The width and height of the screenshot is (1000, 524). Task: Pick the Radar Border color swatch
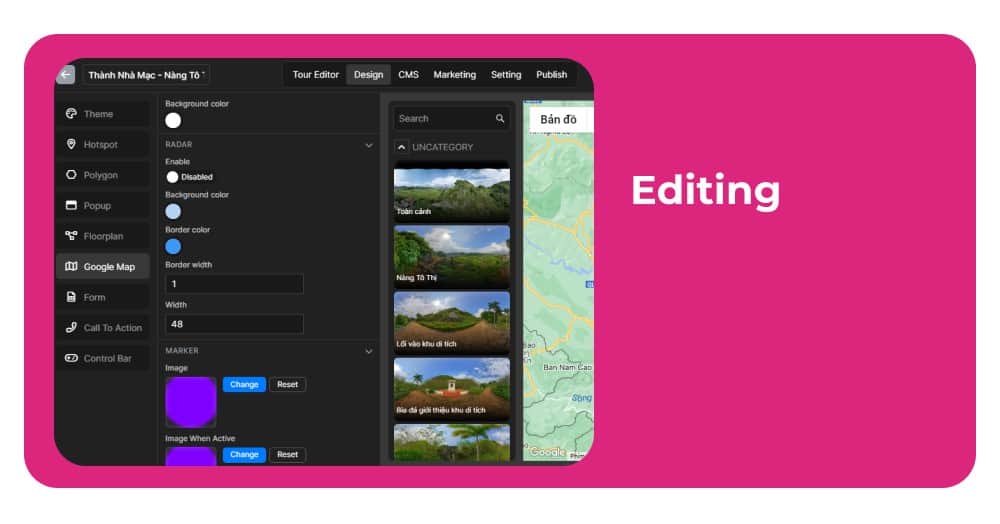pyautogui.click(x=173, y=246)
